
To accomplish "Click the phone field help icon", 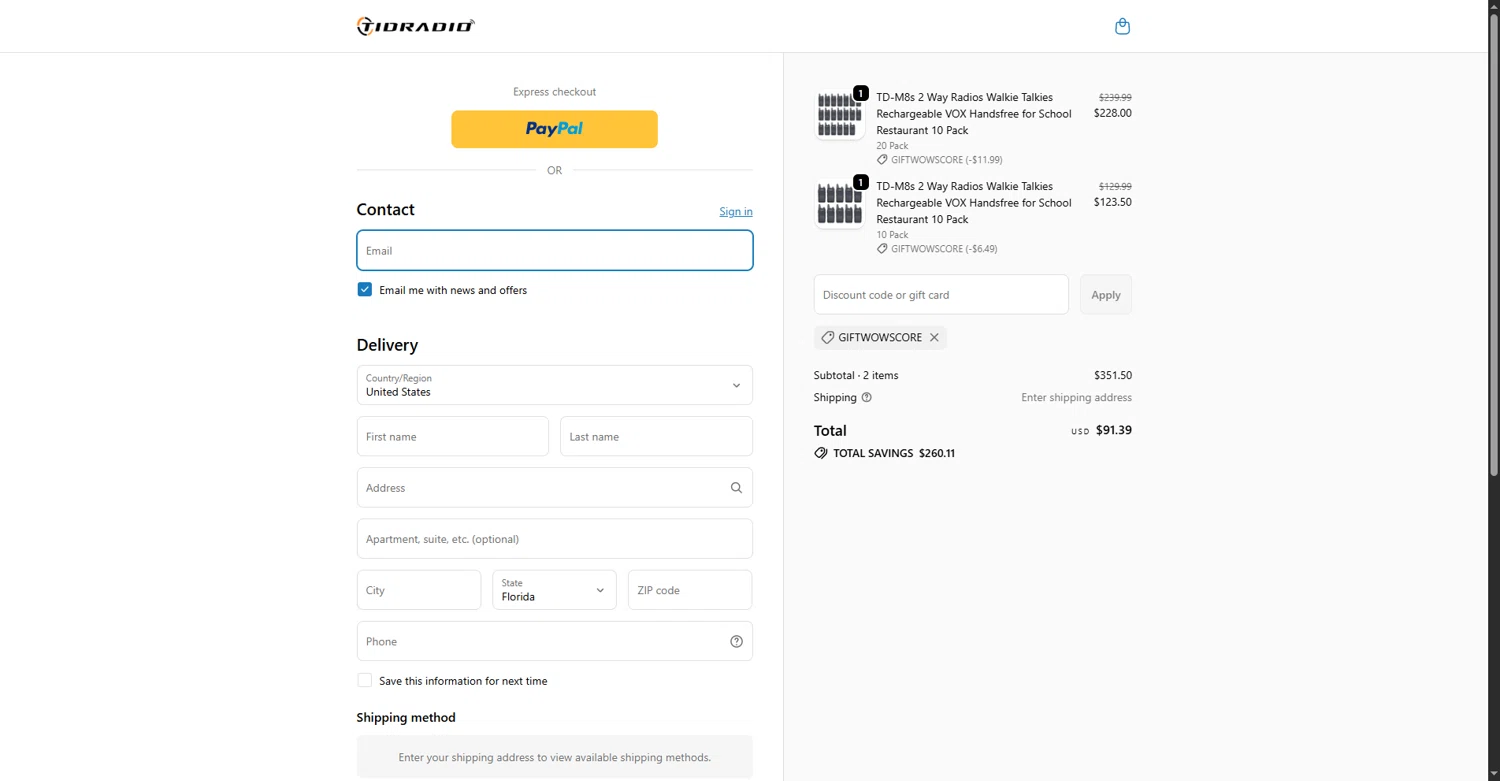I will [736, 641].
